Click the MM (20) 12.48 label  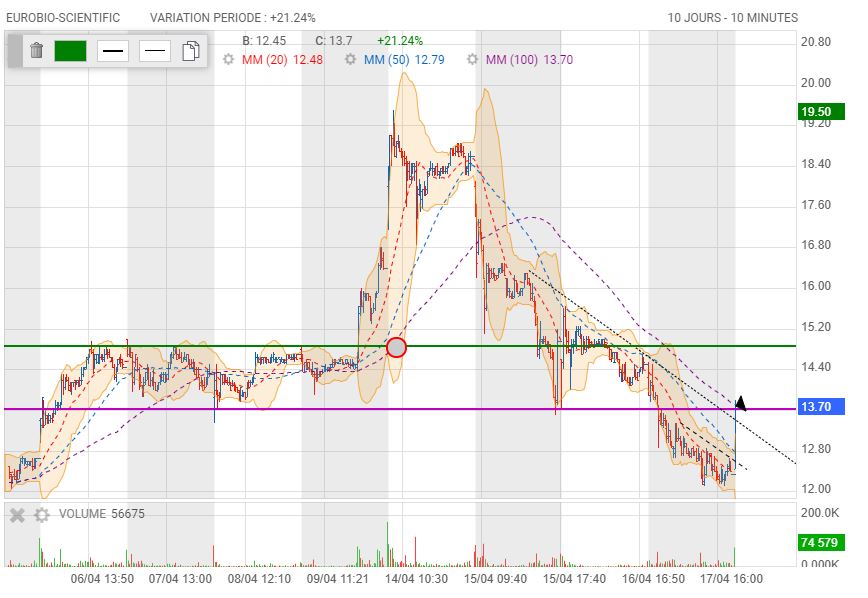click(282, 60)
